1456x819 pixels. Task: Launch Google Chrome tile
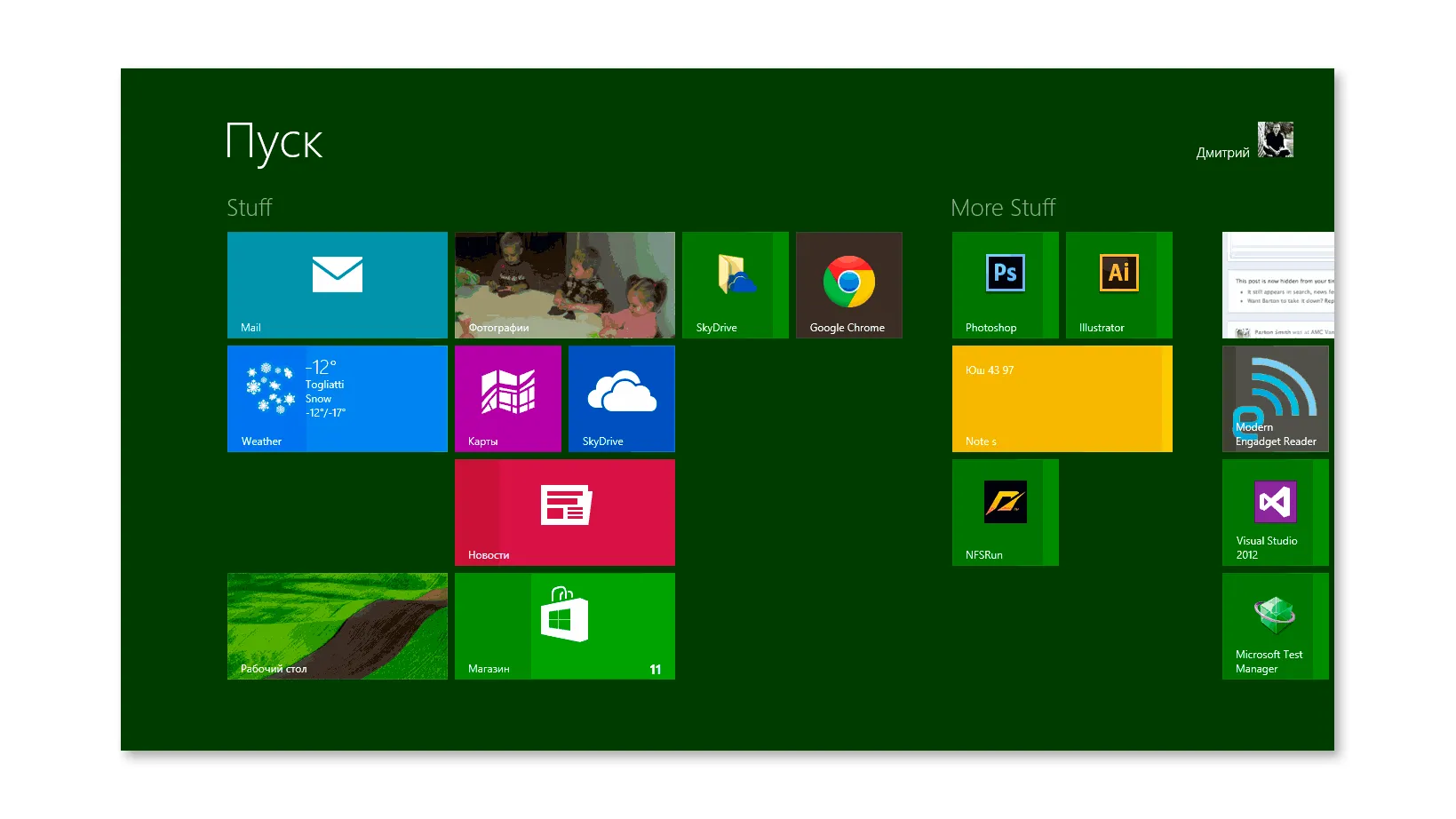pos(848,284)
